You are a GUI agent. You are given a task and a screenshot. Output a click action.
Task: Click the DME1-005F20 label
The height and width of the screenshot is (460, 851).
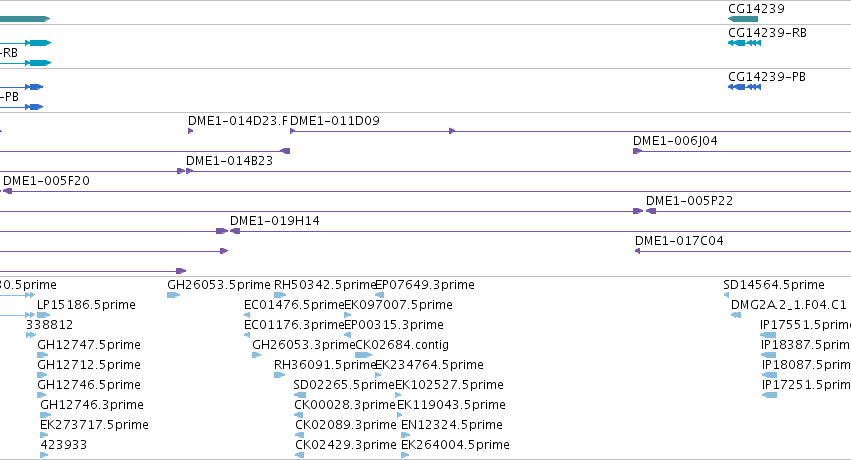point(47,181)
